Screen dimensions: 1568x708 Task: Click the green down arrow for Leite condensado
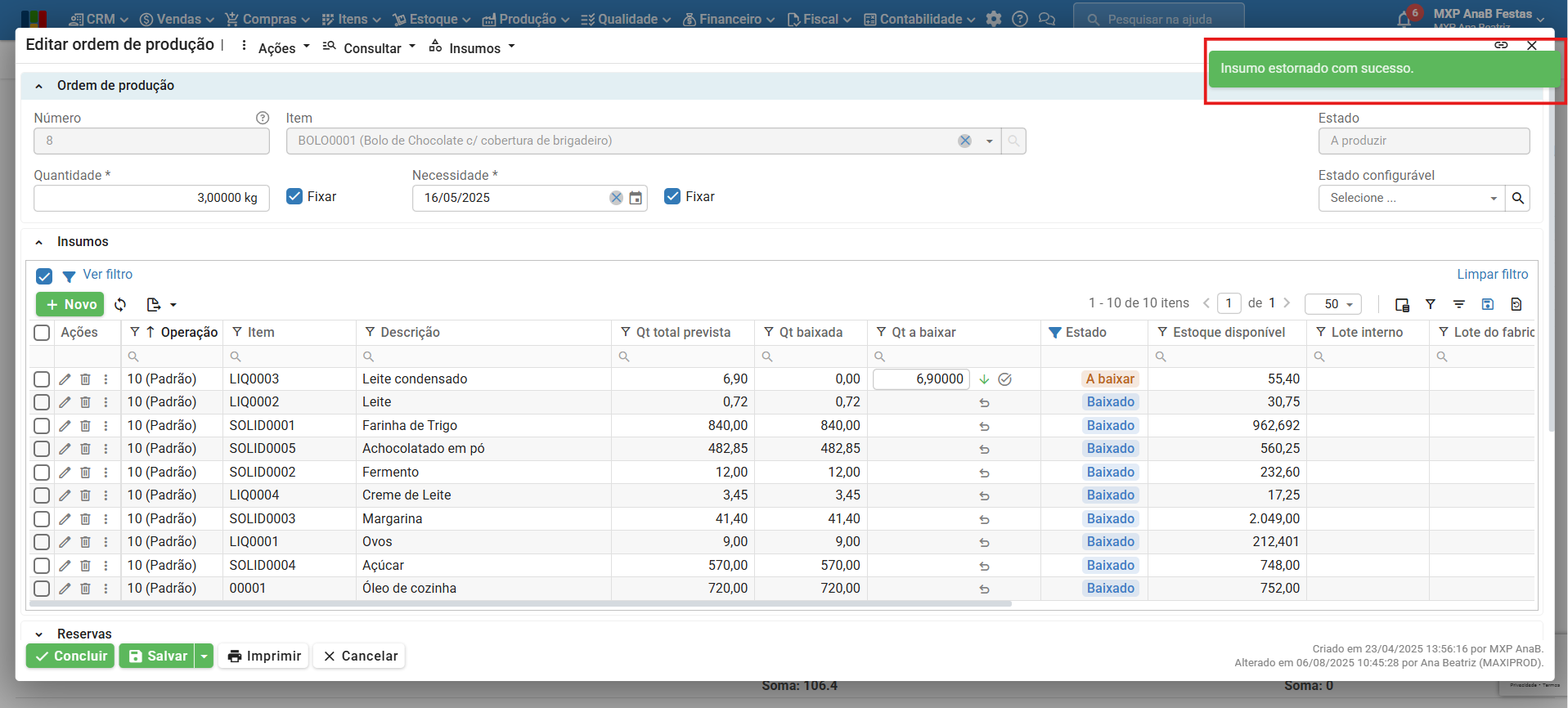[x=984, y=379]
